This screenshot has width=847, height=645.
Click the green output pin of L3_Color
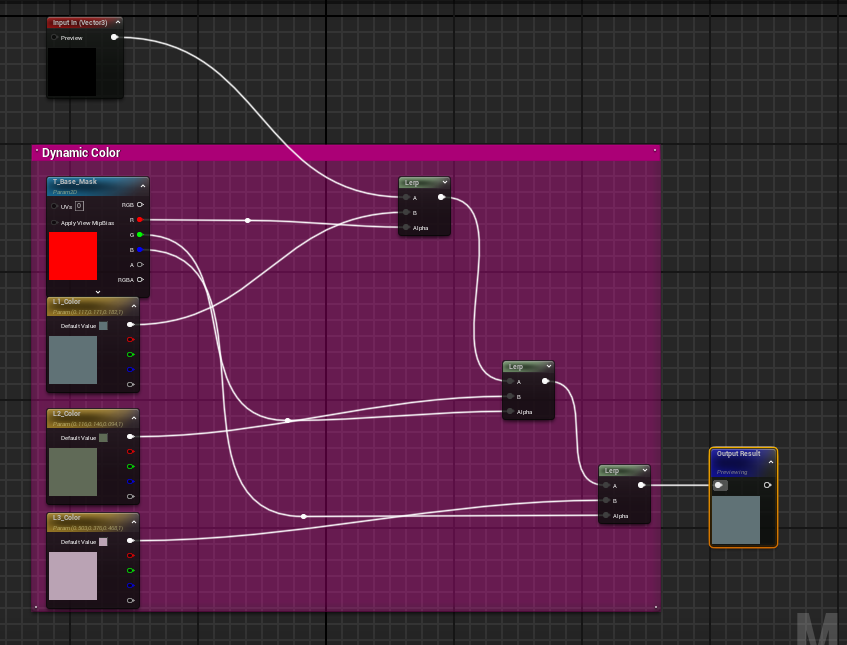(x=130, y=570)
